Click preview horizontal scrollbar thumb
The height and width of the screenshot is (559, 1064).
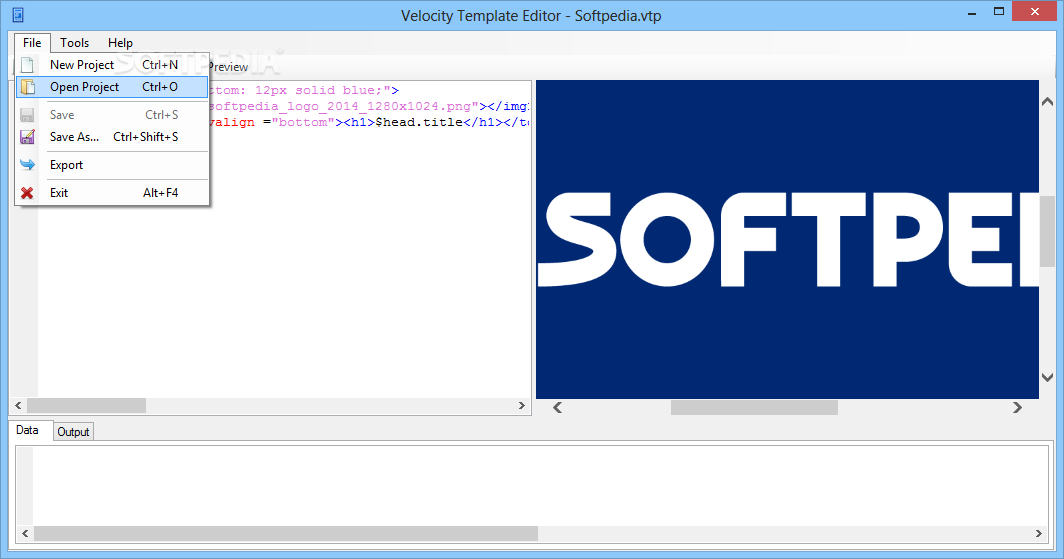point(755,408)
